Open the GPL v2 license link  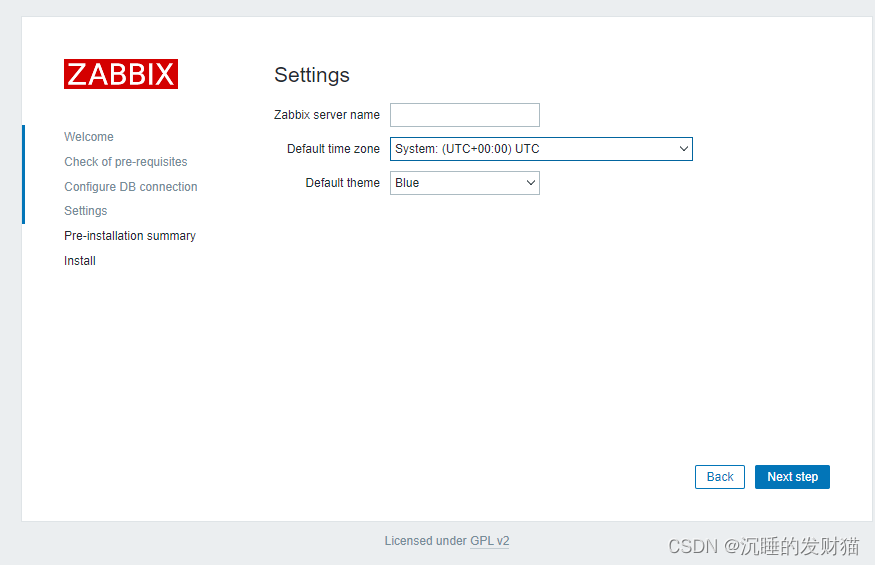point(489,541)
